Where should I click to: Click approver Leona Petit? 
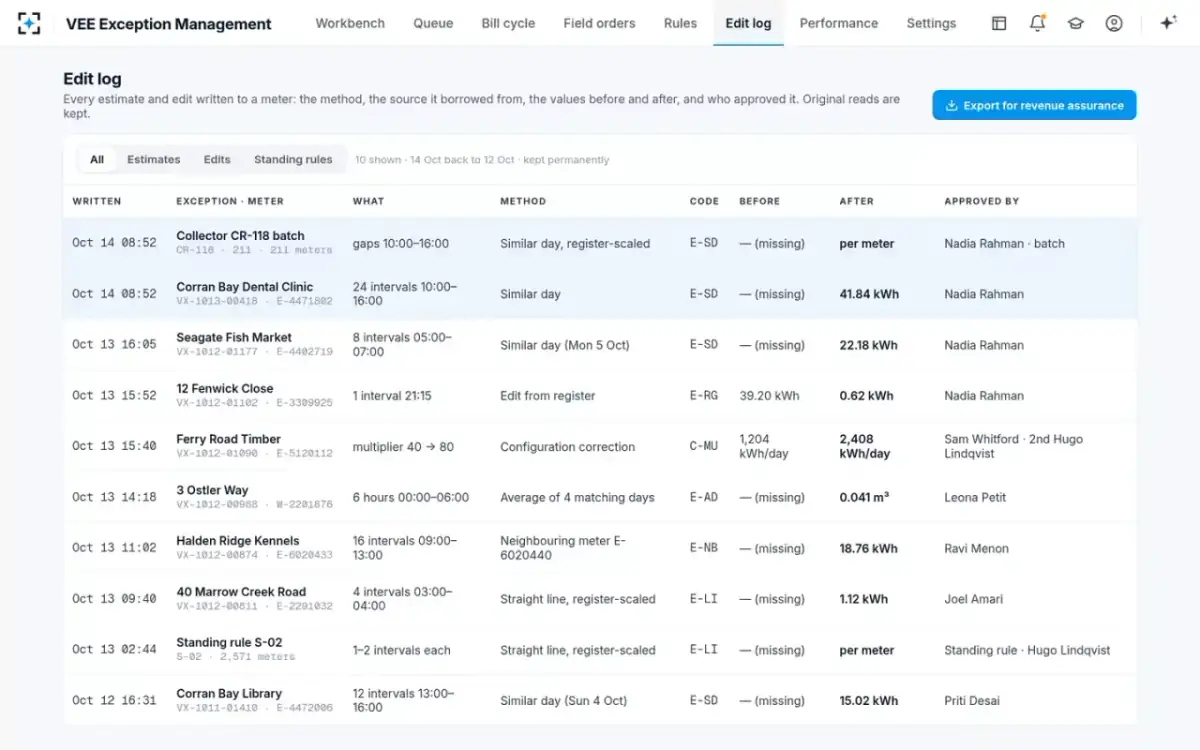click(975, 497)
